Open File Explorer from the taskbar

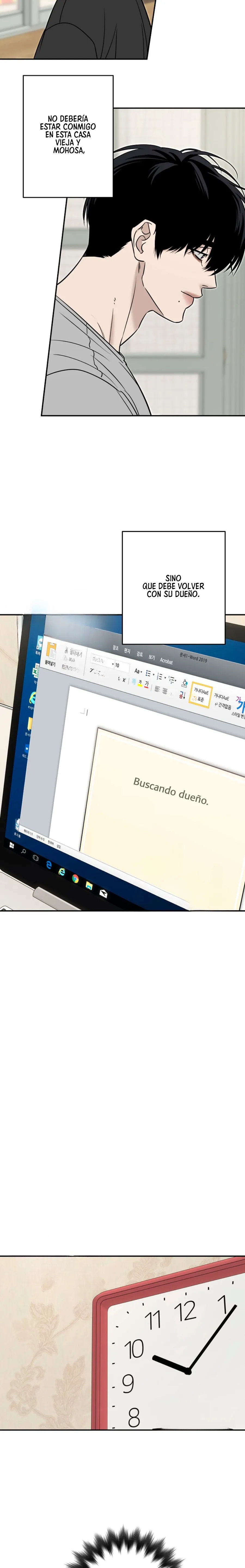[x=89, y=885]
